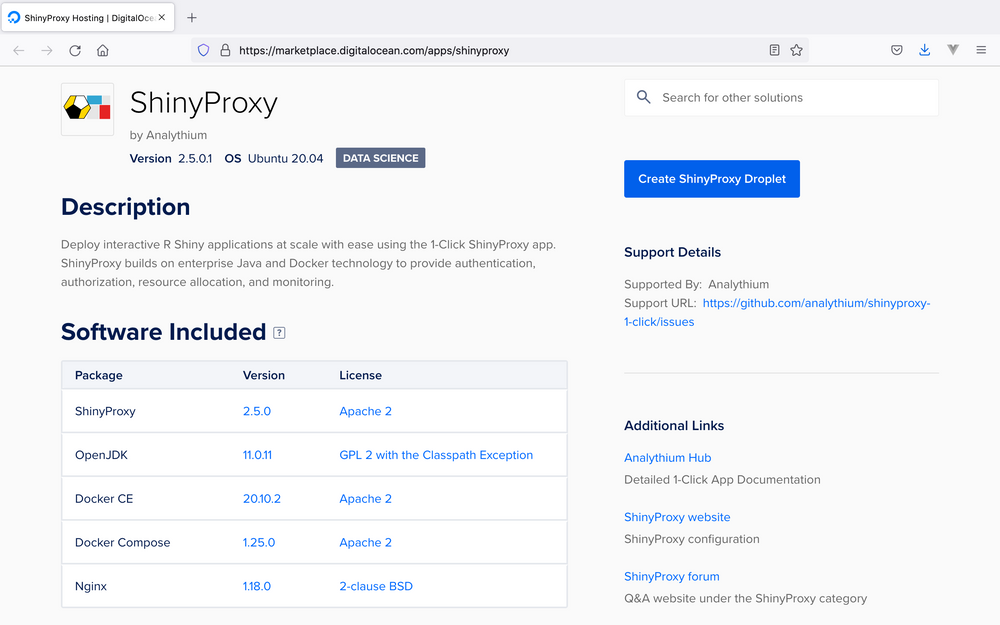Click the Create ShinyProxy Droplet button
The image size is (1000, 625).
712,179
